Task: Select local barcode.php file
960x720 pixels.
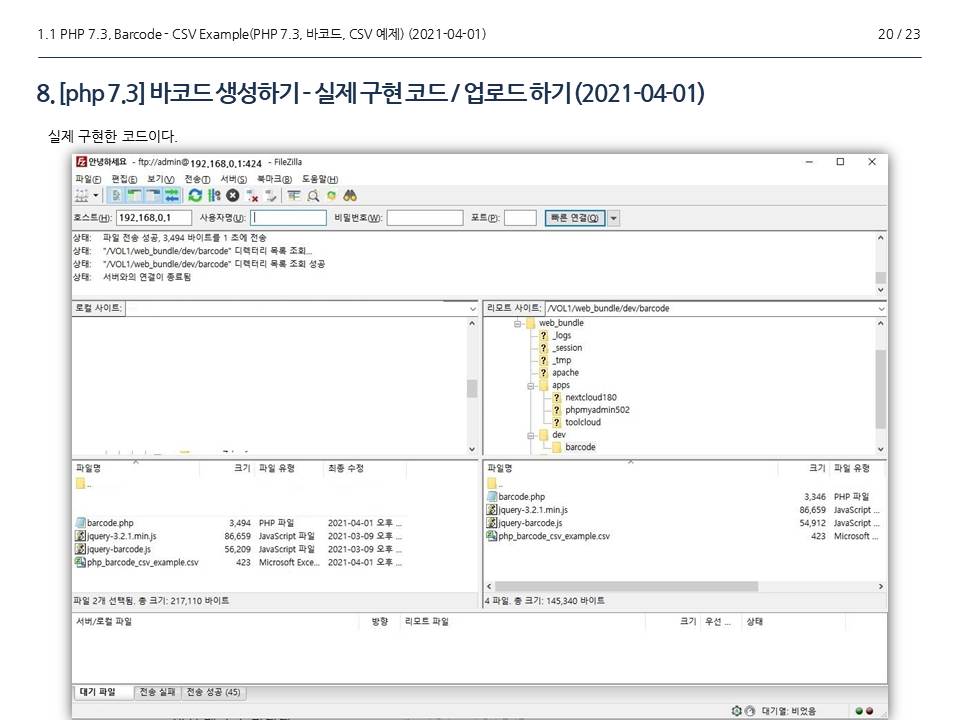Action: (x=110, y=523)
